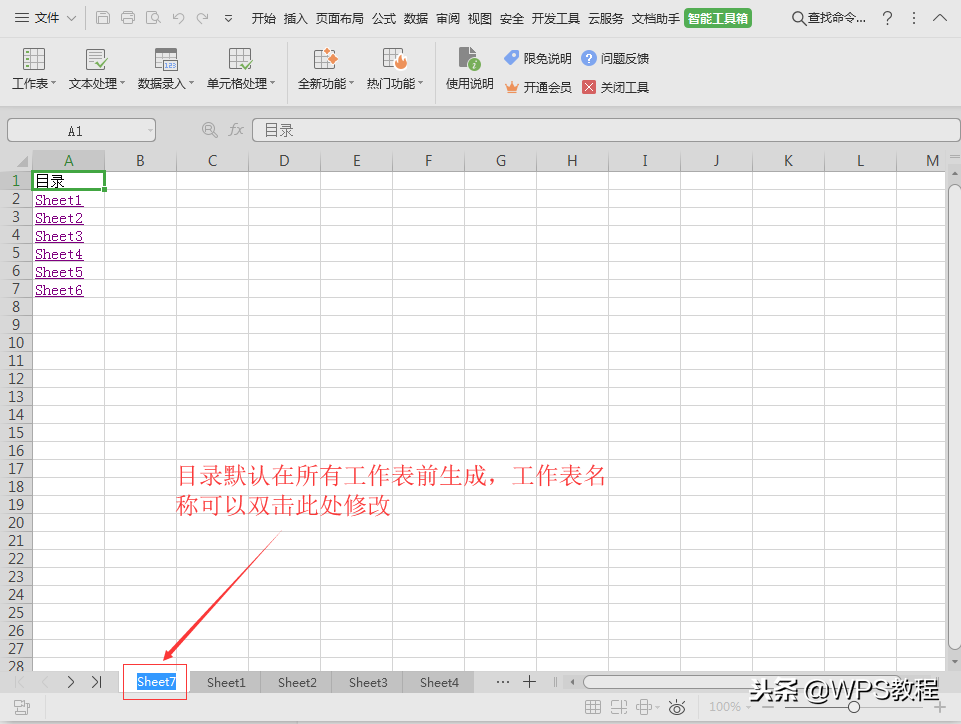Expand quick access toolbar customization arrow
Viewport: 961px width, 724px height.
pyautogui.click(x=229, y=19)
